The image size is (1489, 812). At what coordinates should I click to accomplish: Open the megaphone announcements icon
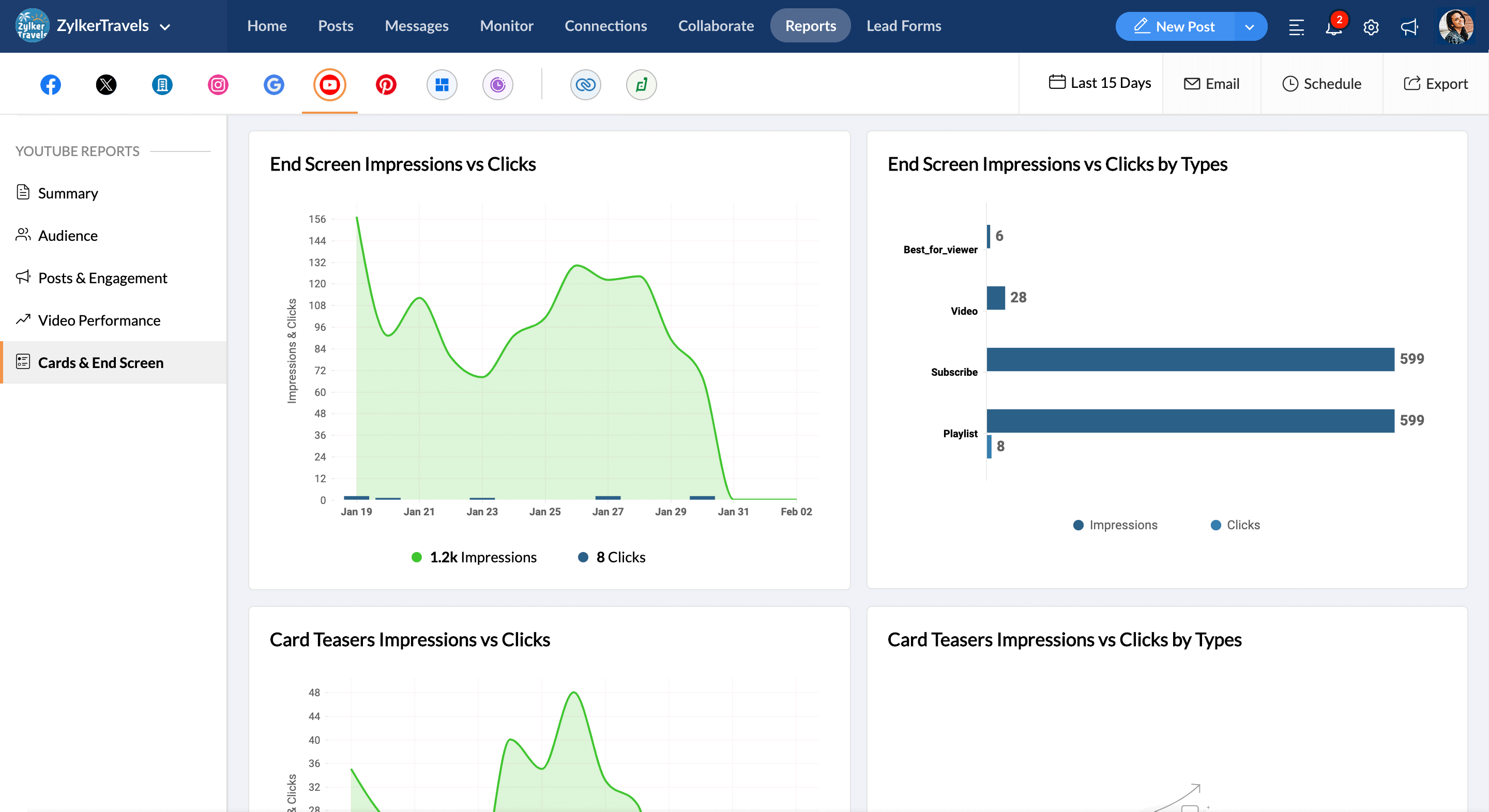point(1410,27)
